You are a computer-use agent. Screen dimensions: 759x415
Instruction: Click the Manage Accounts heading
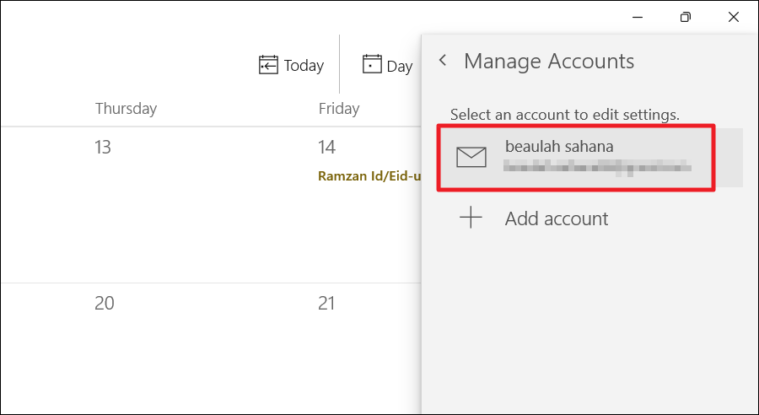[x=549, y=61]
